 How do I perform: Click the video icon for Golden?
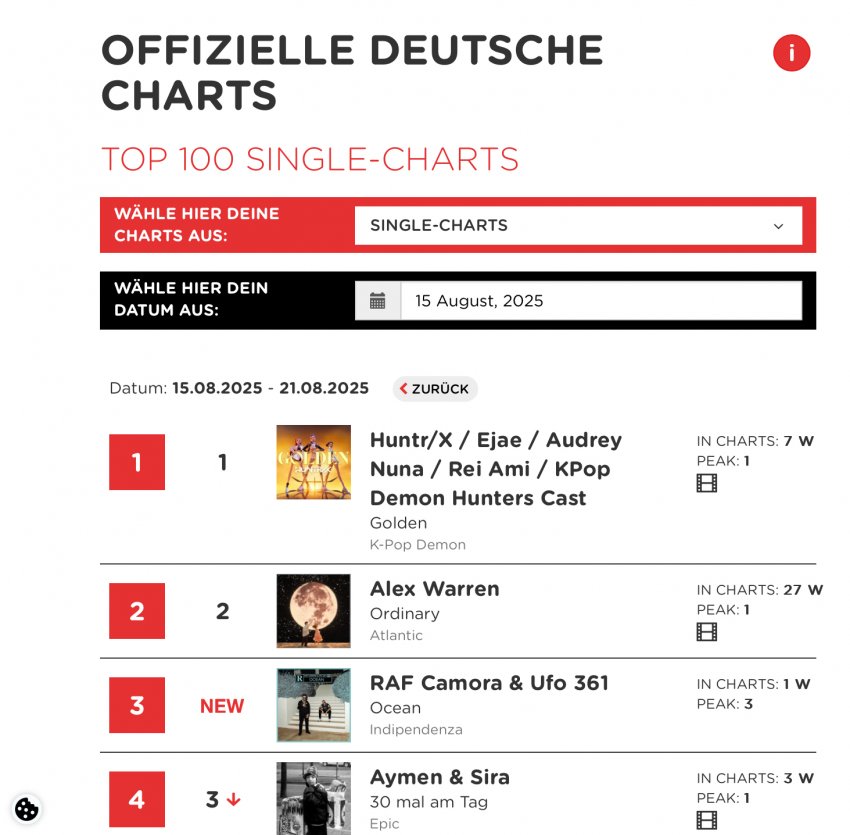click(x=707, y=484)
